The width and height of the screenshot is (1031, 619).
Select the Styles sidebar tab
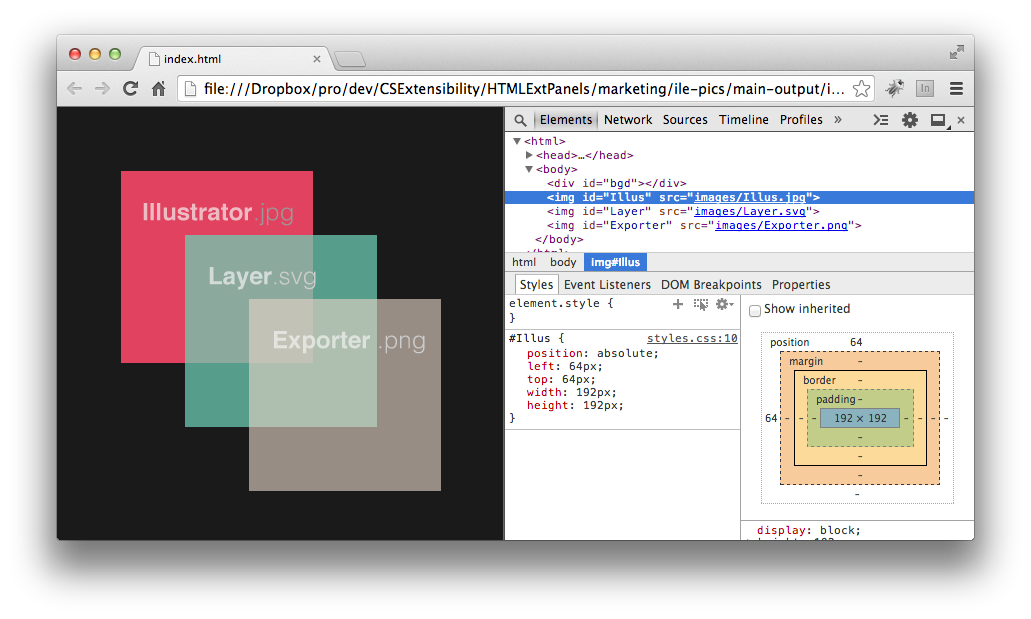point(536,285)
